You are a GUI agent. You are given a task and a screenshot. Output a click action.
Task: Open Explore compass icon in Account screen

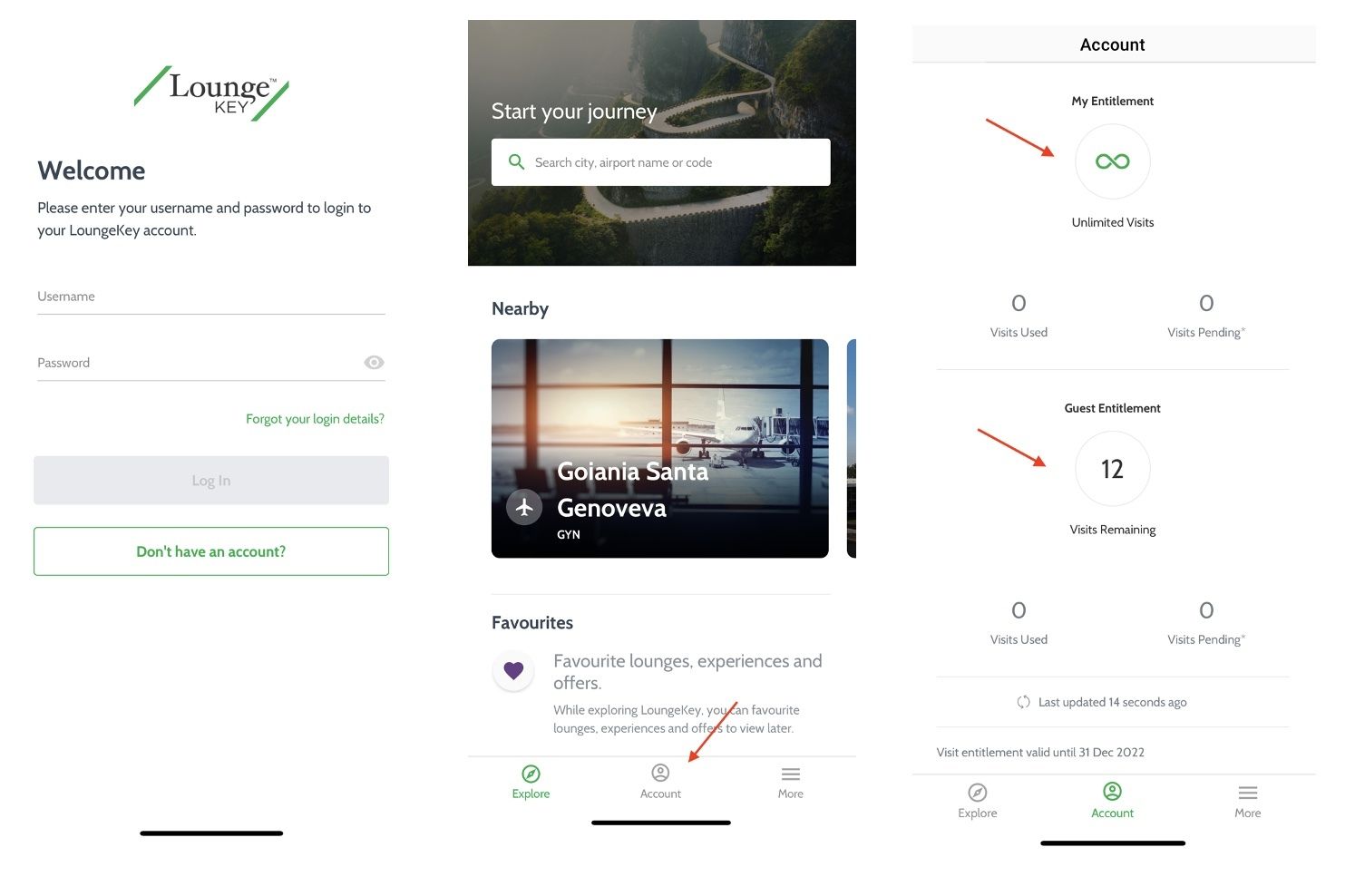(x=978, y=792)
